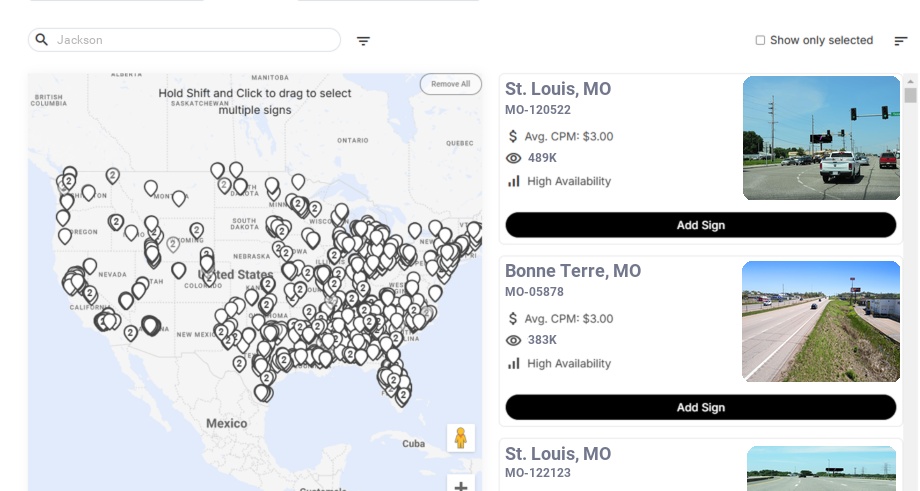Click the Remove All button
The width and height of the screenshot is (920, 491).
[450, 84]
